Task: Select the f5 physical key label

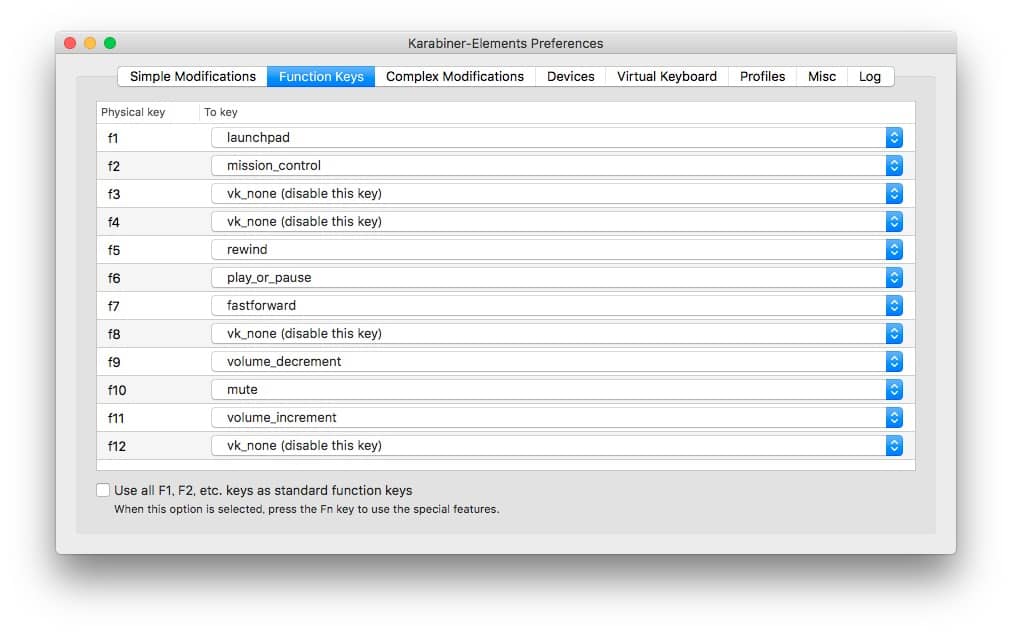Action: pyautogui.click(x=114, y=251)
